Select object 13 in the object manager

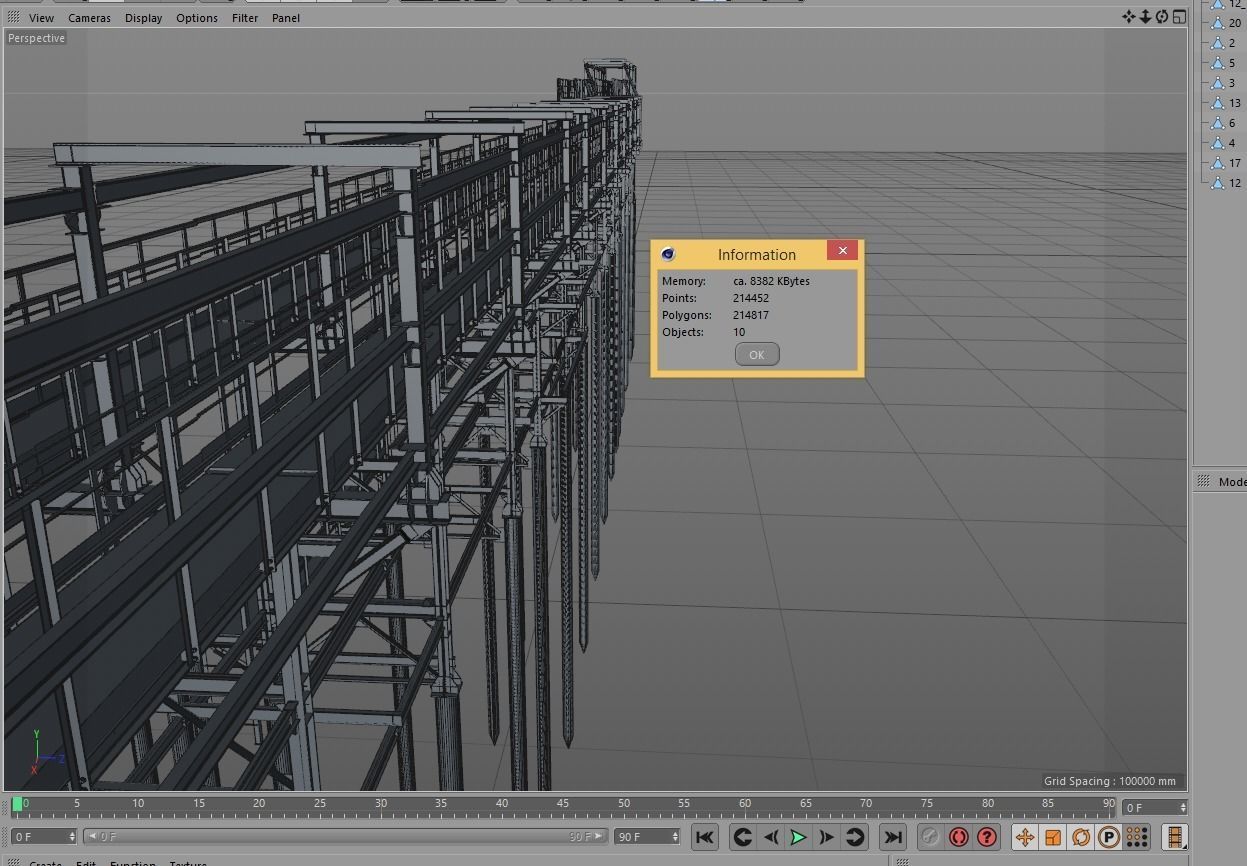tap(1235, 103)
